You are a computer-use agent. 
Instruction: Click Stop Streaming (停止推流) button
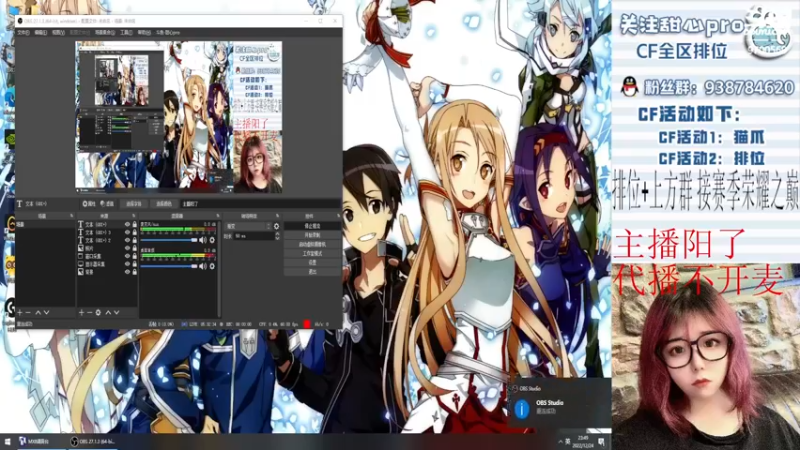point(312,226)
